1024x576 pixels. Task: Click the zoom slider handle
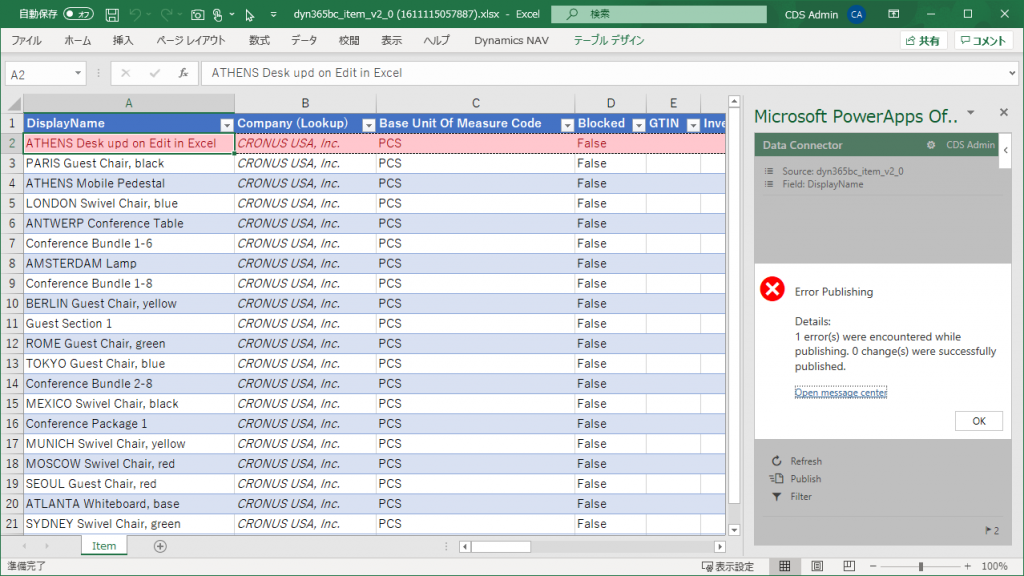tap(921, 566)
